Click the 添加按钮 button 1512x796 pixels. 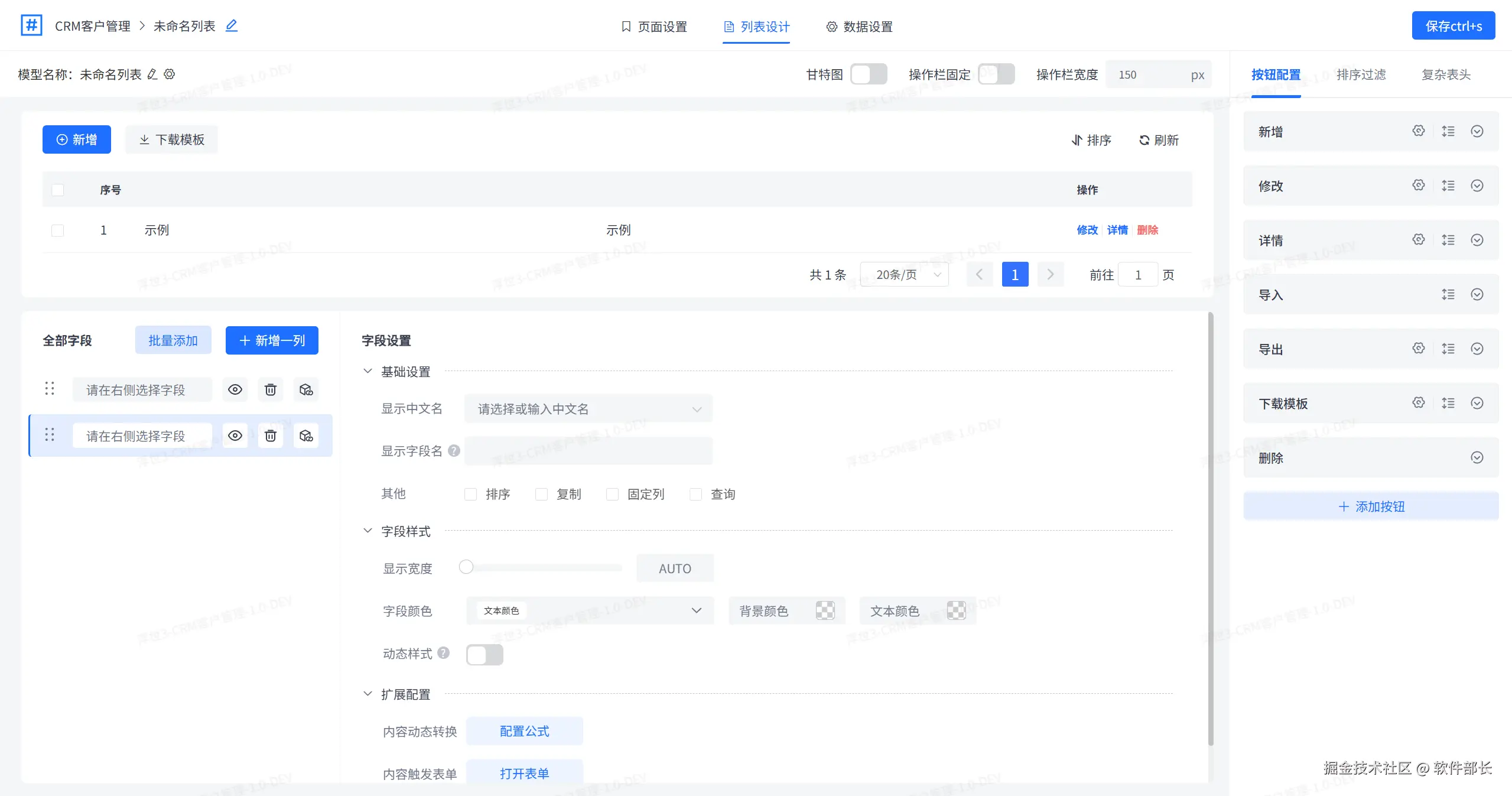(1371, 506)
